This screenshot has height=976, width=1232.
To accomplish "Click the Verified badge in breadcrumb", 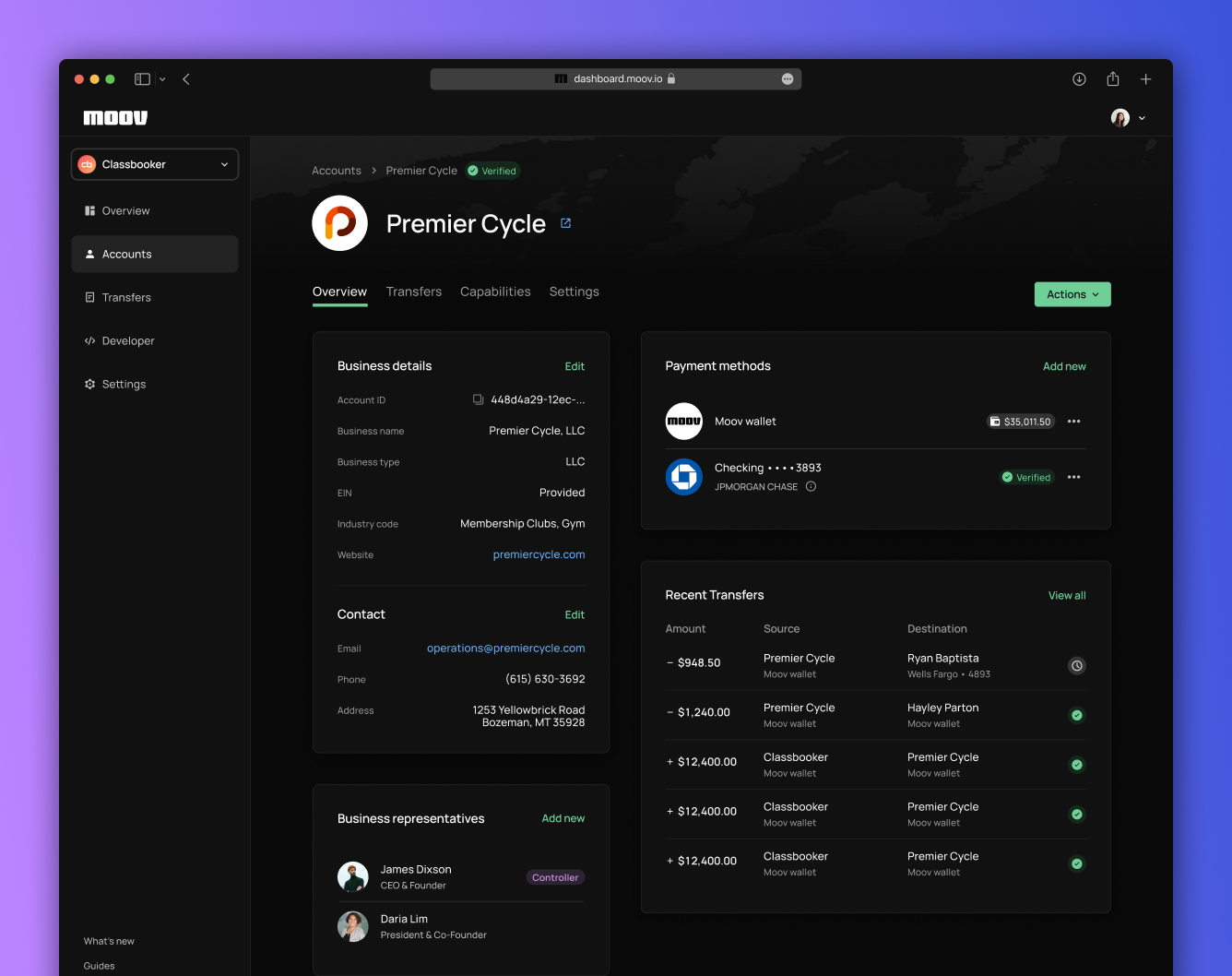I will [x=492, y=171].
